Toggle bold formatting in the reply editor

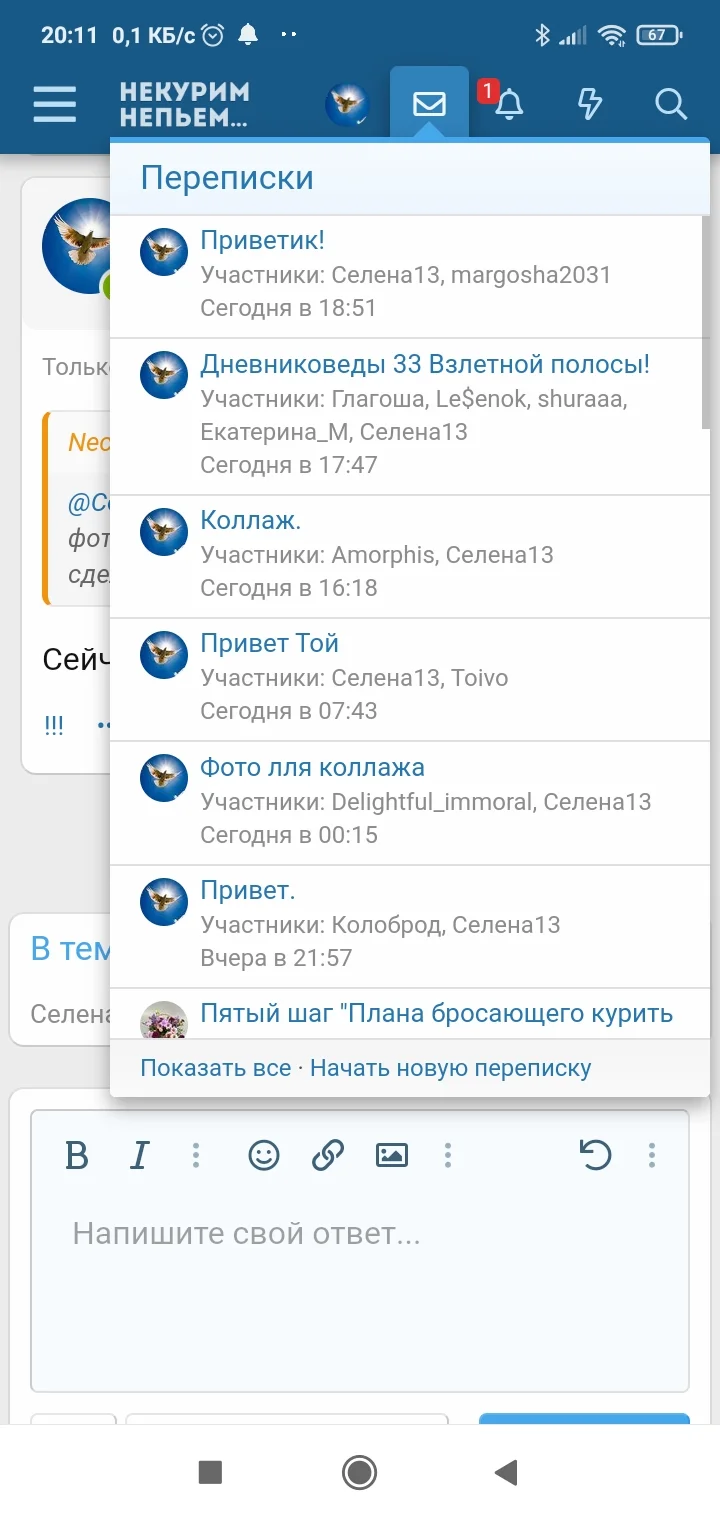[x=77, y=1156]
